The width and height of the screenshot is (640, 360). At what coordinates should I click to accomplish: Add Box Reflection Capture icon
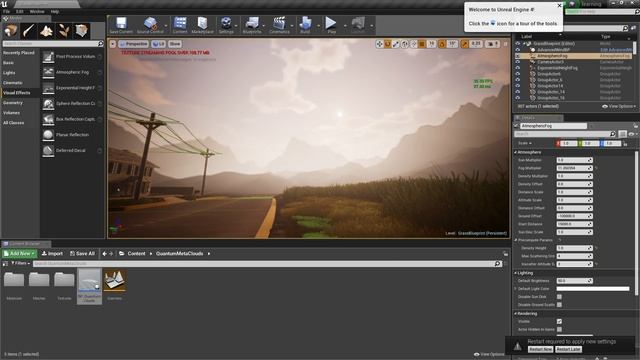48,119
